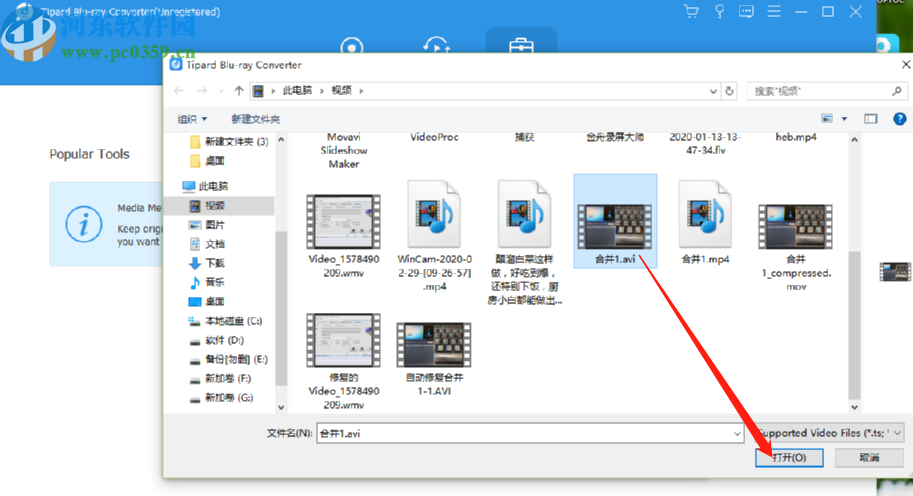913x496 pixels.
Task: Select 本地磁盘 (C:) drive
Action: click(x=225, y=321)
